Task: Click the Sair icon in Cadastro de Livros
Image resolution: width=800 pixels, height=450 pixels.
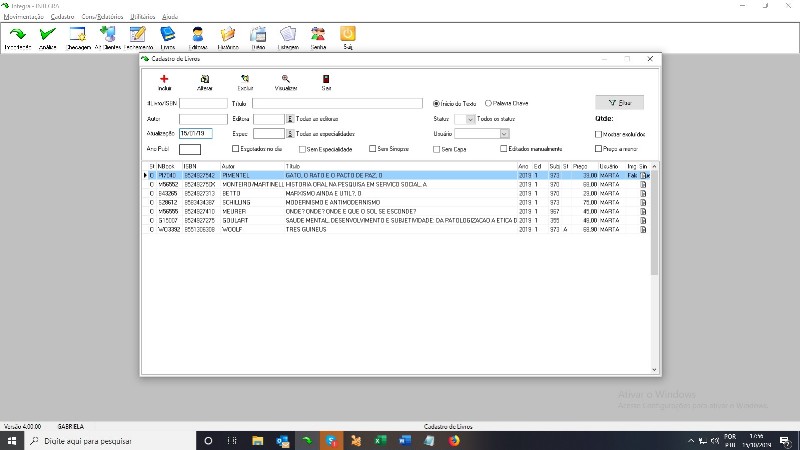Action: [x=326, y=79]
